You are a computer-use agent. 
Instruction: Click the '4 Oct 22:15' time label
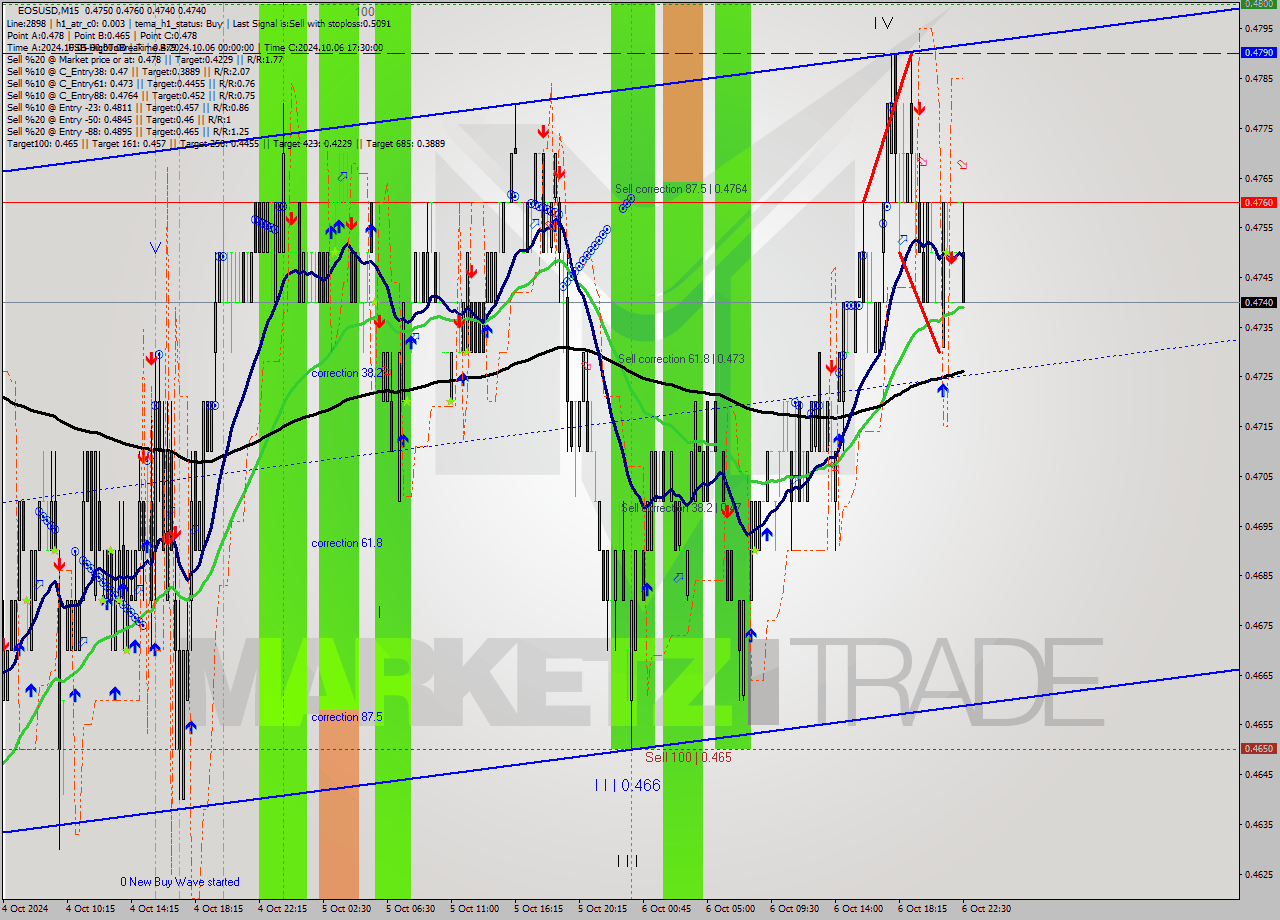click(x=282, y=909)
